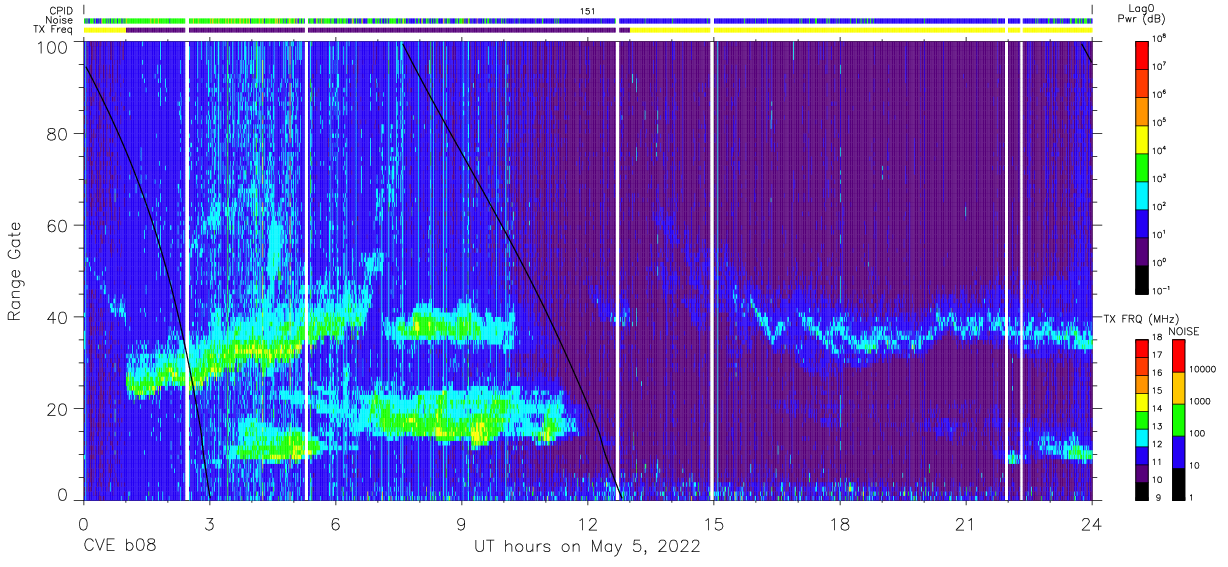Screen dimensions: 1228x567
Task: Click the x-axis tick label '15'
Action: click(x=713, y=523)
